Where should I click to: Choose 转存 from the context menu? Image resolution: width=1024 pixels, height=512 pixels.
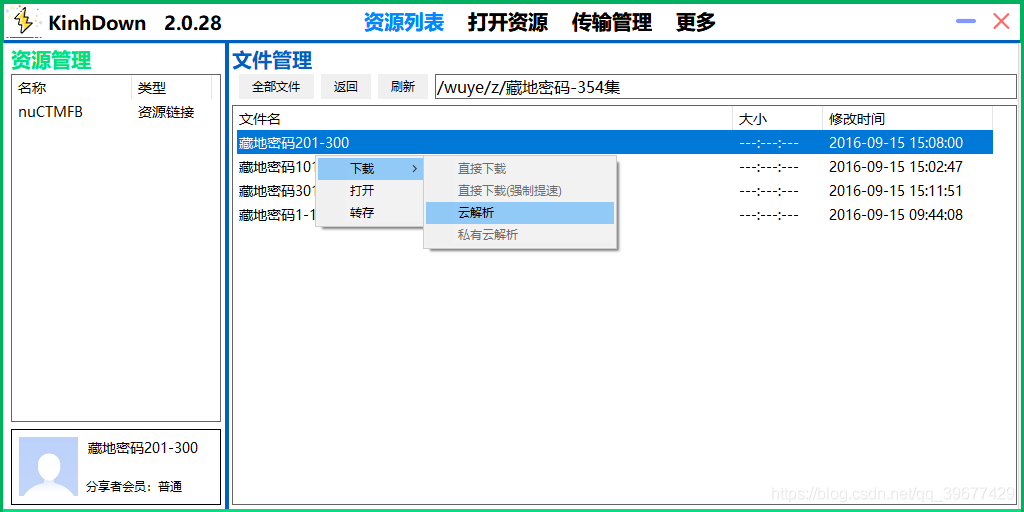tap(370, 212)
